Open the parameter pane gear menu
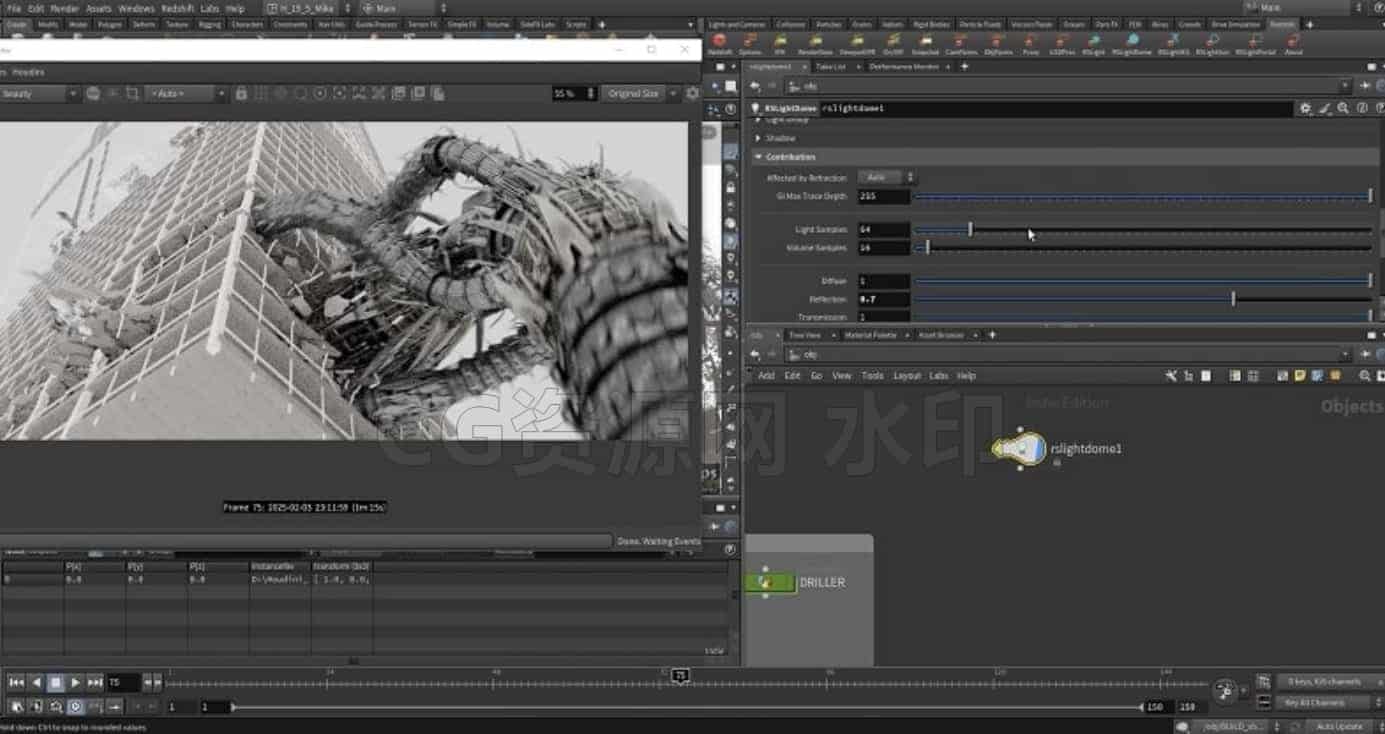This screenshot has width=1385, height=734. click(x=1305, y=108)
